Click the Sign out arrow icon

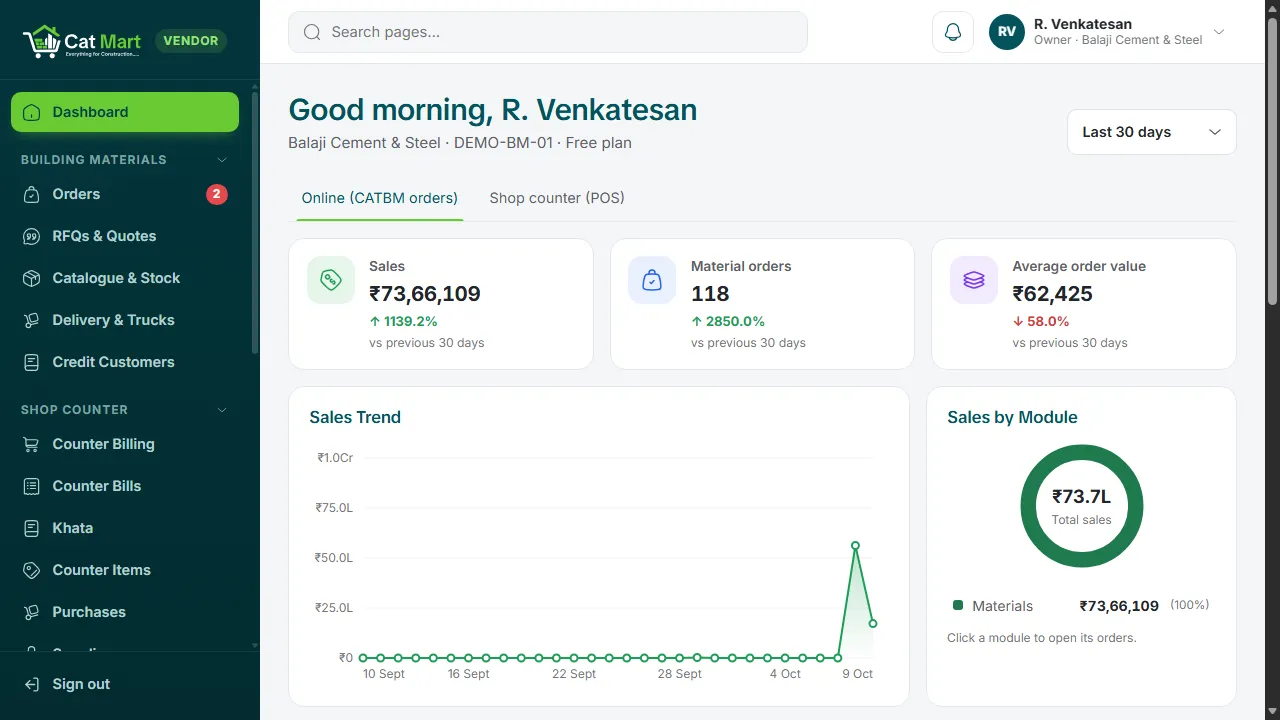click(32, 684)
